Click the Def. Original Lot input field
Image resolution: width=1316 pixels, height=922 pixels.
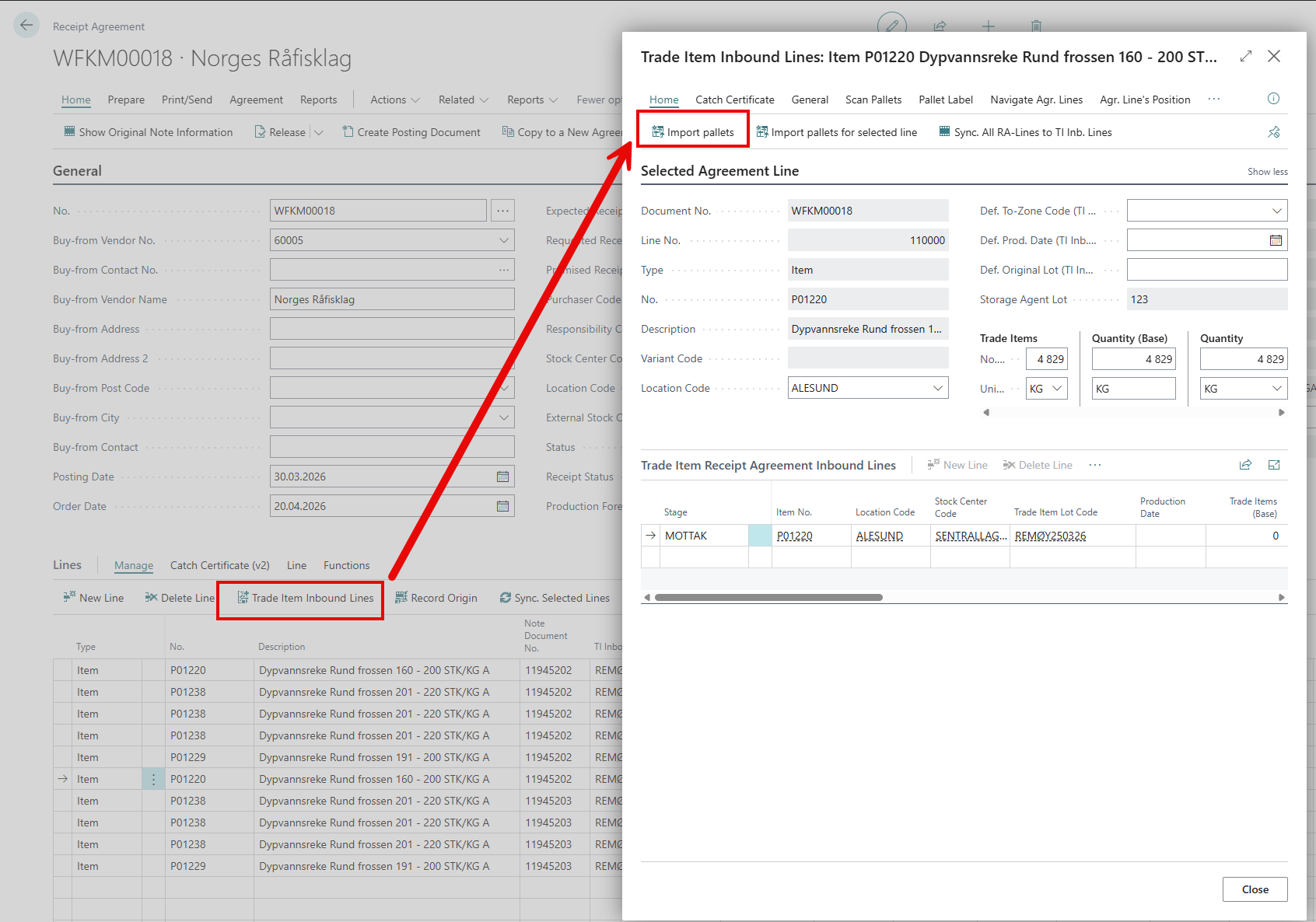tap(1206, 270)
